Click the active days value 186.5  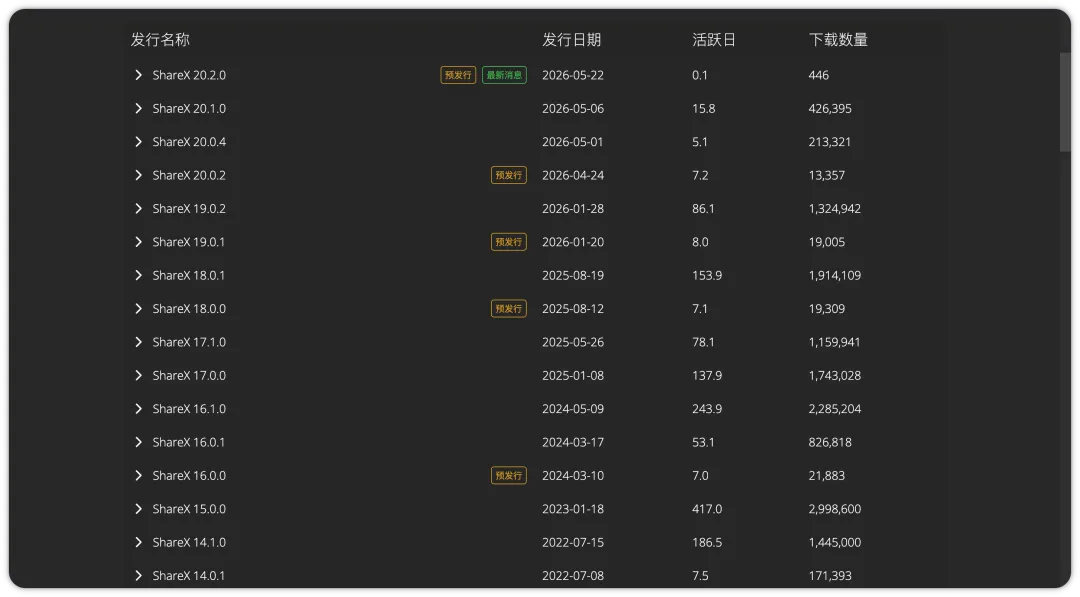point(707,543)
